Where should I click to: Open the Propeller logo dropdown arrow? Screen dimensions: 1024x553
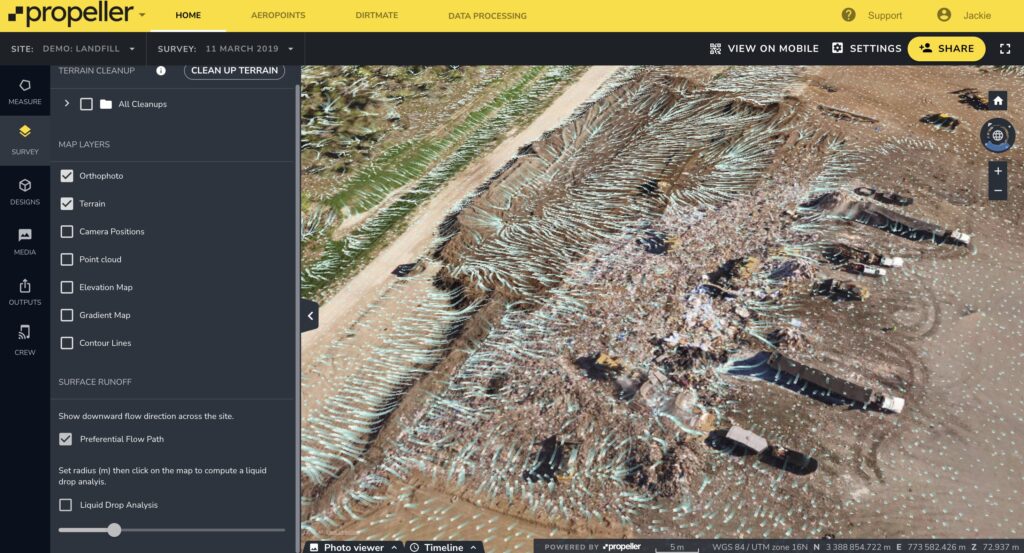(142, 15)
